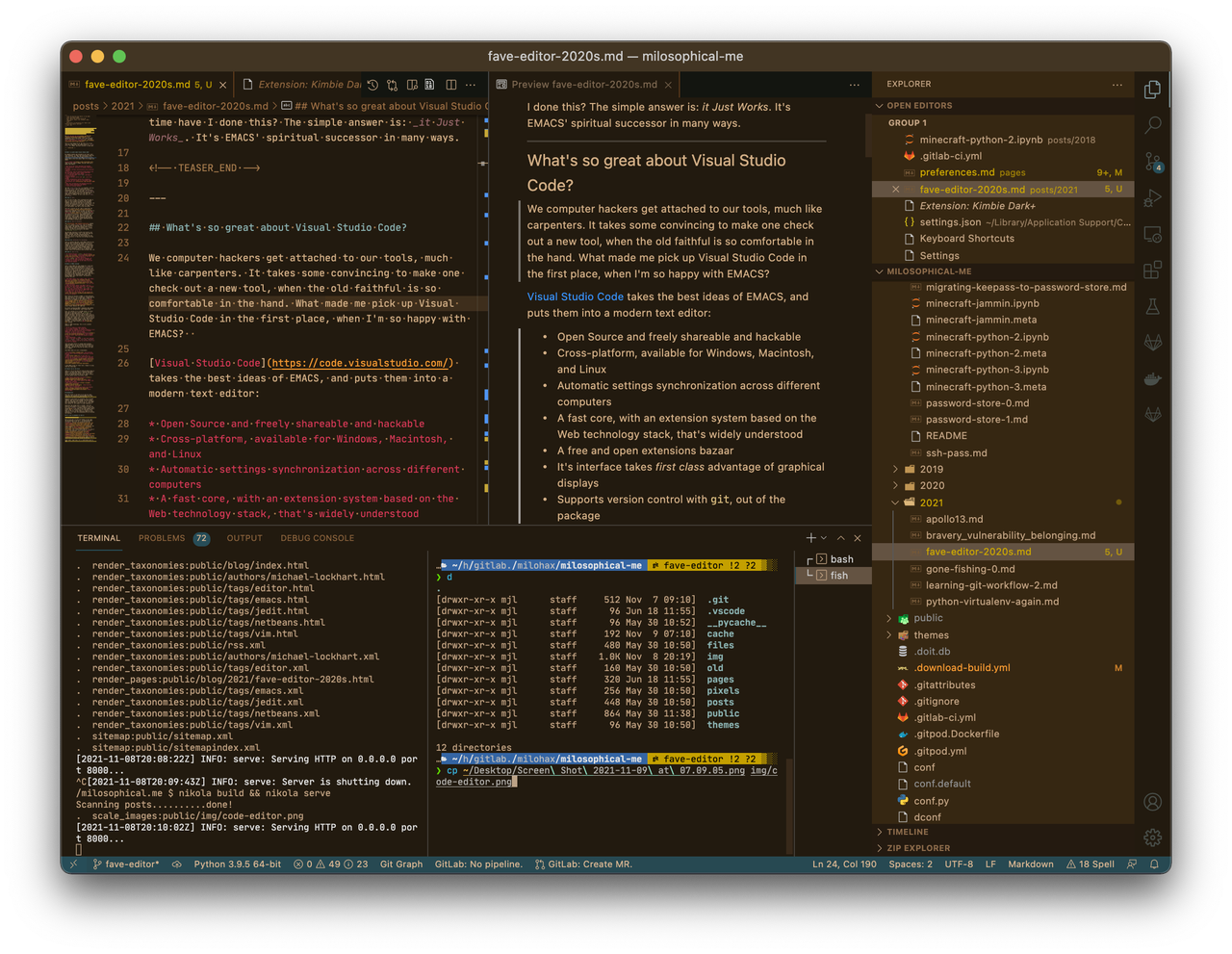Click the Visual Studio Code link in preview
1232x954 pixels.
[575, 297]
